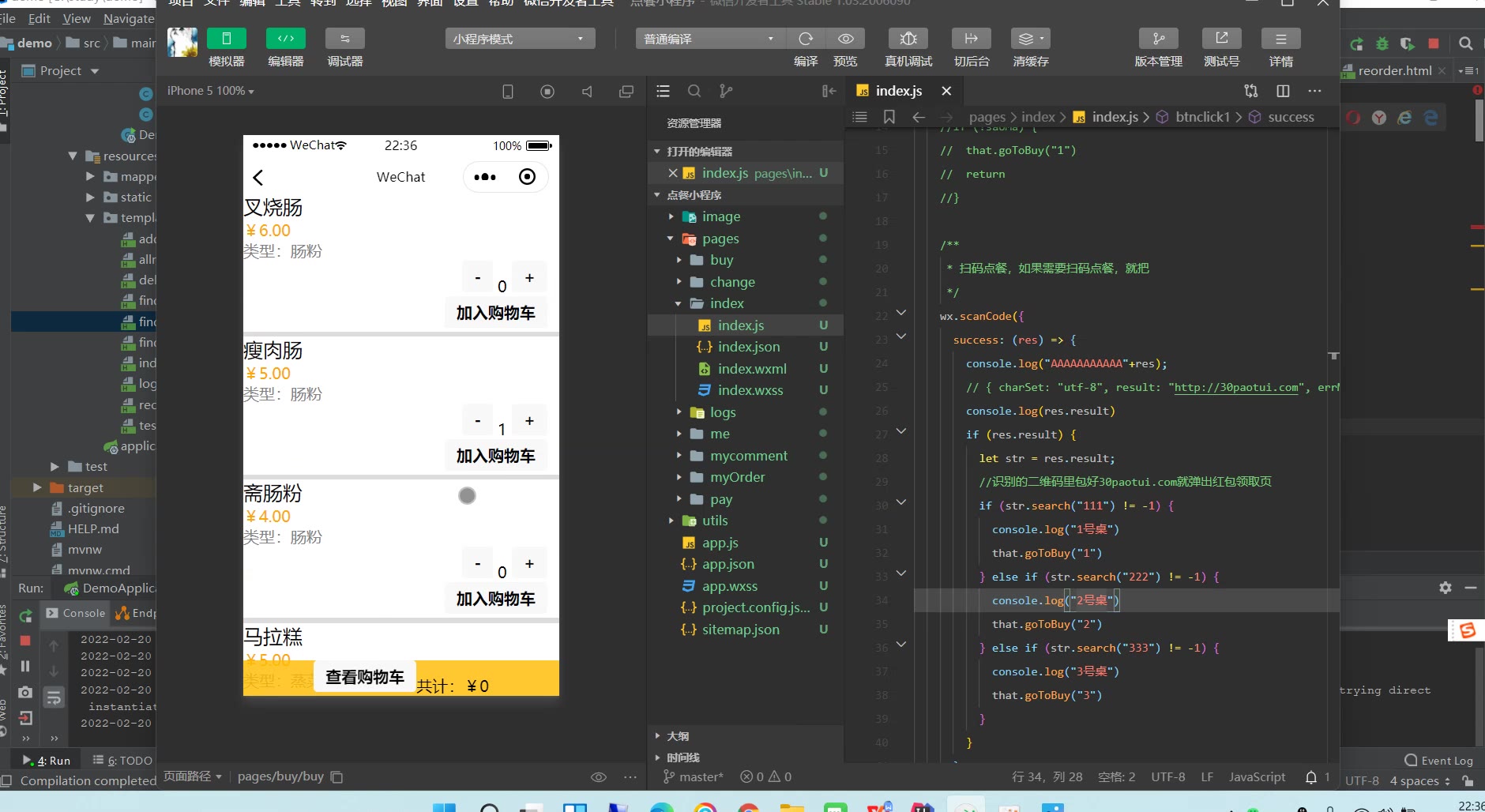
Task: Open the Details (详情) panel
Action: click(x=1280, y=39)
